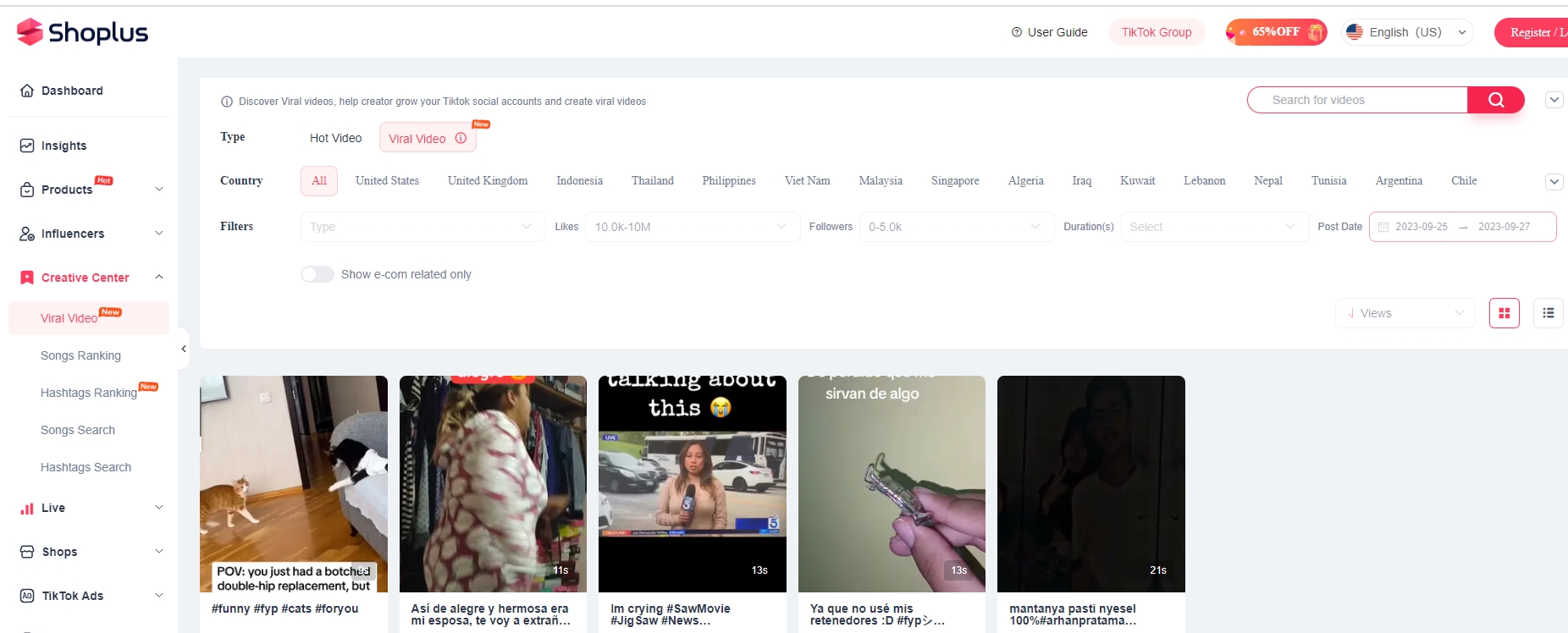This screenshot has width=1568, height=633.
Task: Click the Dashboard home icon
Action: click(x=27, y=91)
